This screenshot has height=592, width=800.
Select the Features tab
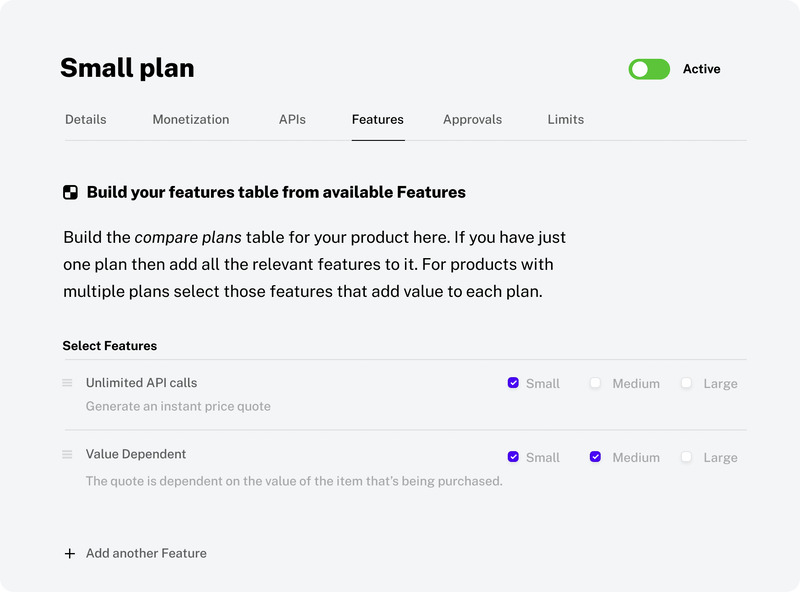[x=377, y=119]
